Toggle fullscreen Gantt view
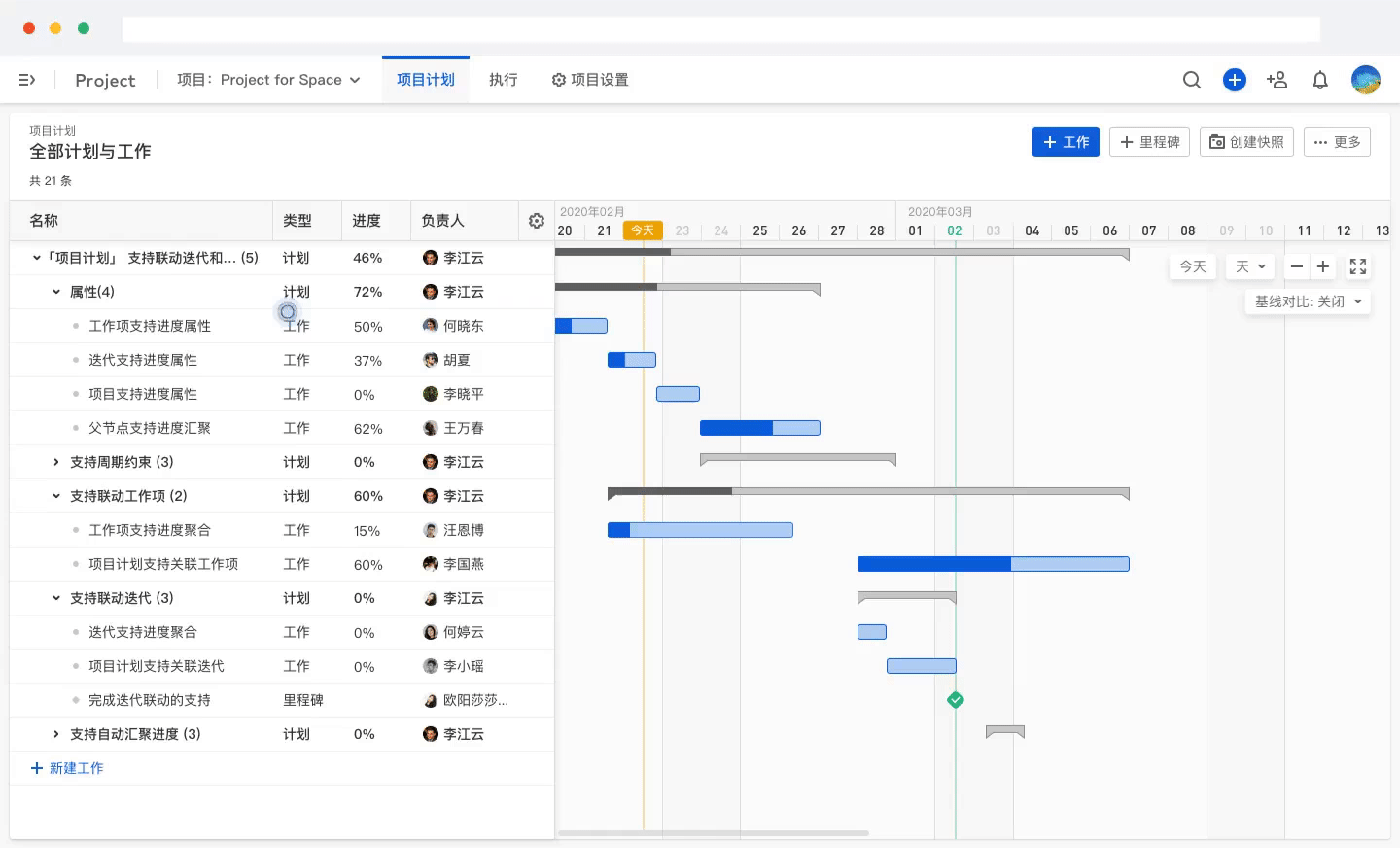 [1358, 266]
